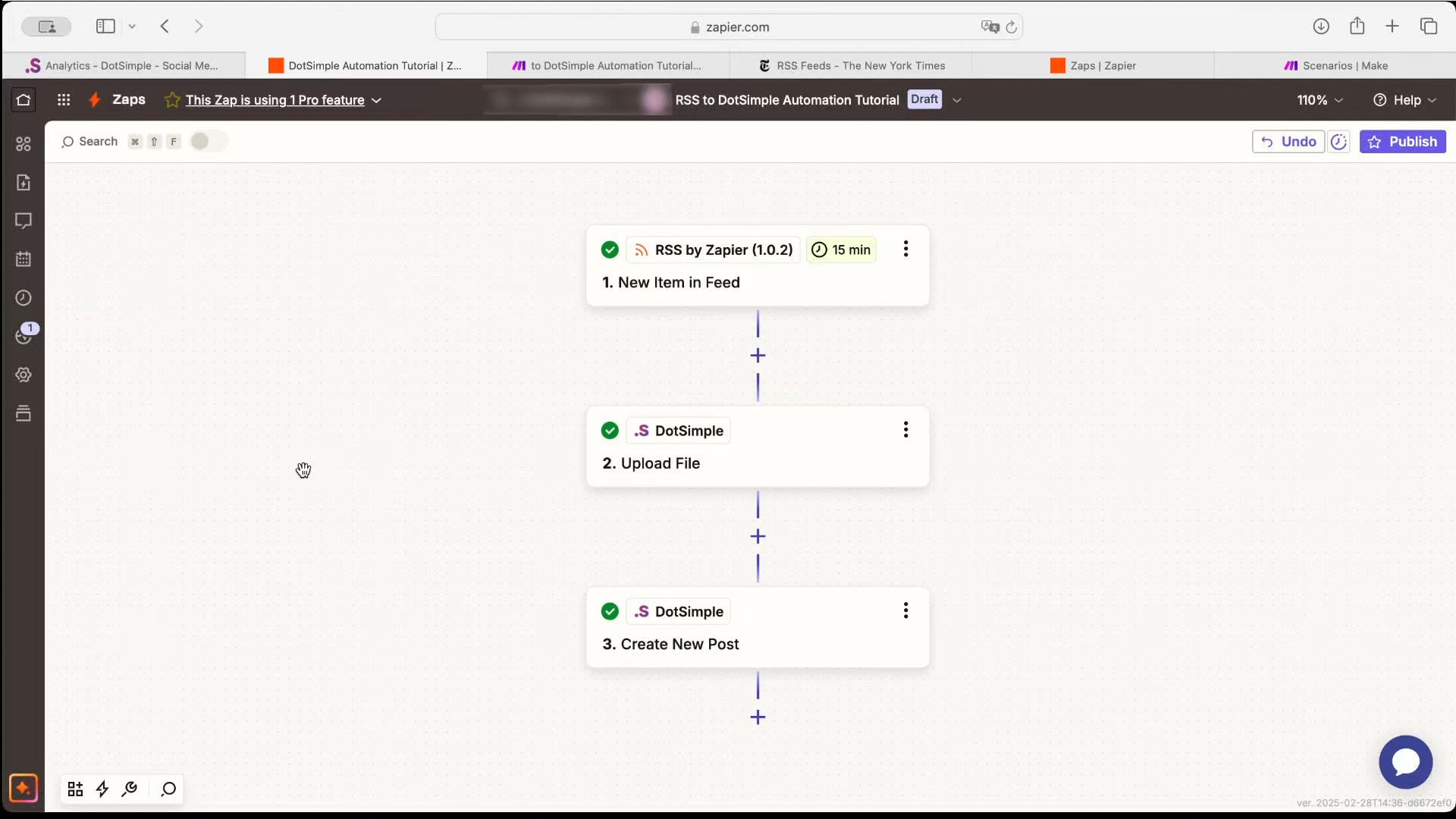Add step after Create New Post
The image size is (1456, 819).
(758, 717)
